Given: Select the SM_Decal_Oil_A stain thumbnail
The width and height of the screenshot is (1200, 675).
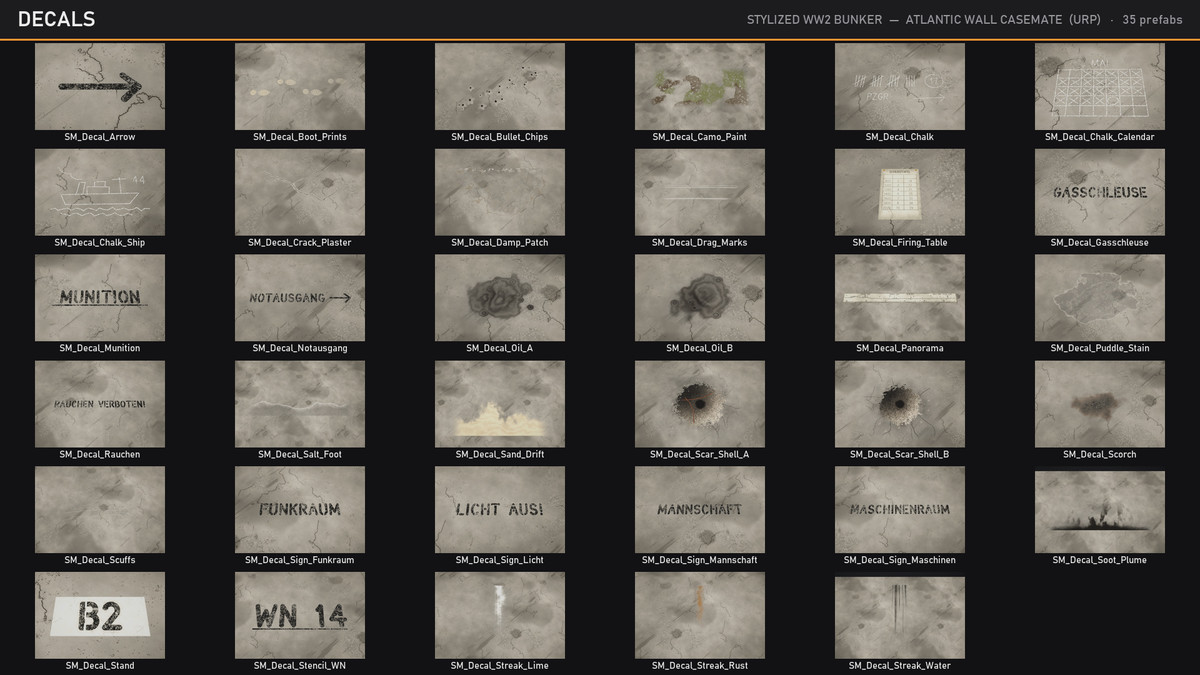Looking at the screenshot, I should (x=500, y=298).
